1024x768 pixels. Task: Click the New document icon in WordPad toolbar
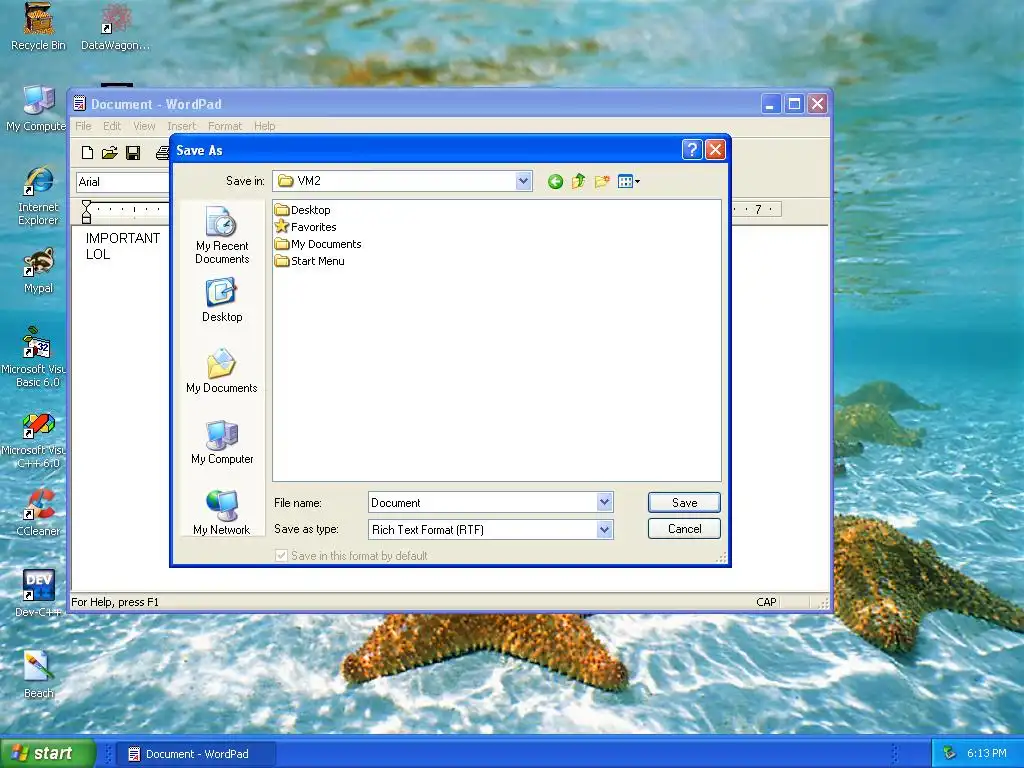88,153
